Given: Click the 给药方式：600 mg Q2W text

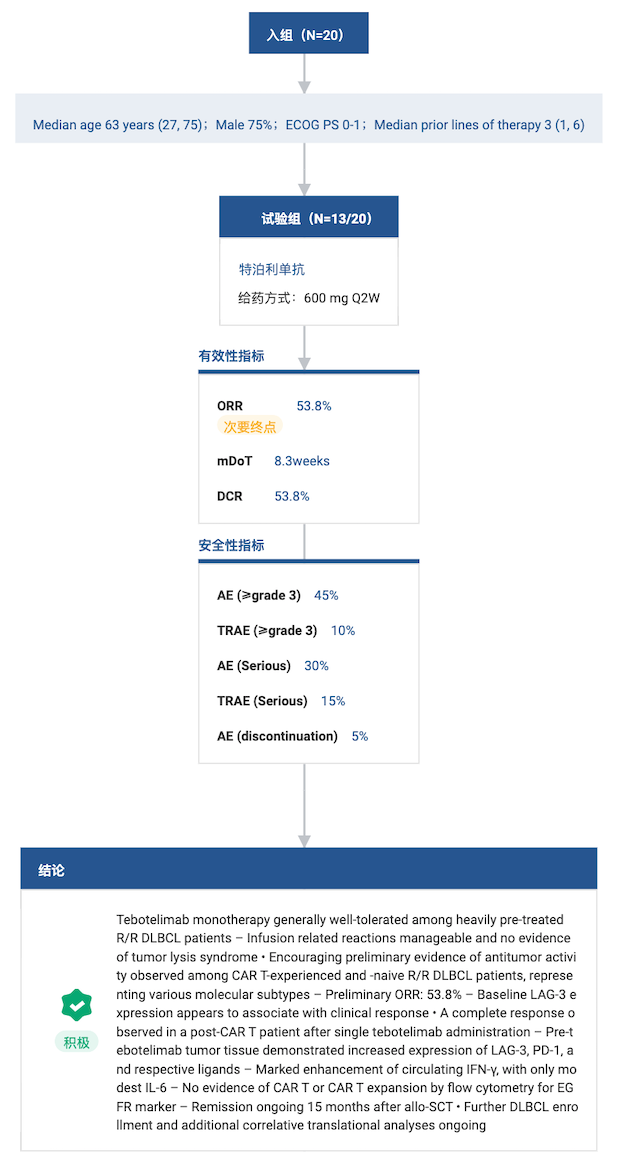Looking at the screenshot, I should click(x=309, y=299).
